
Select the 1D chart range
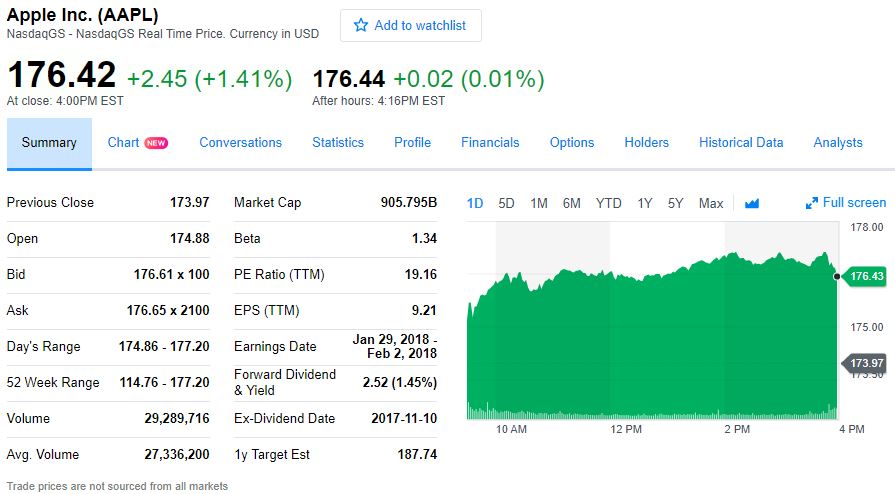tap(475, 203)
